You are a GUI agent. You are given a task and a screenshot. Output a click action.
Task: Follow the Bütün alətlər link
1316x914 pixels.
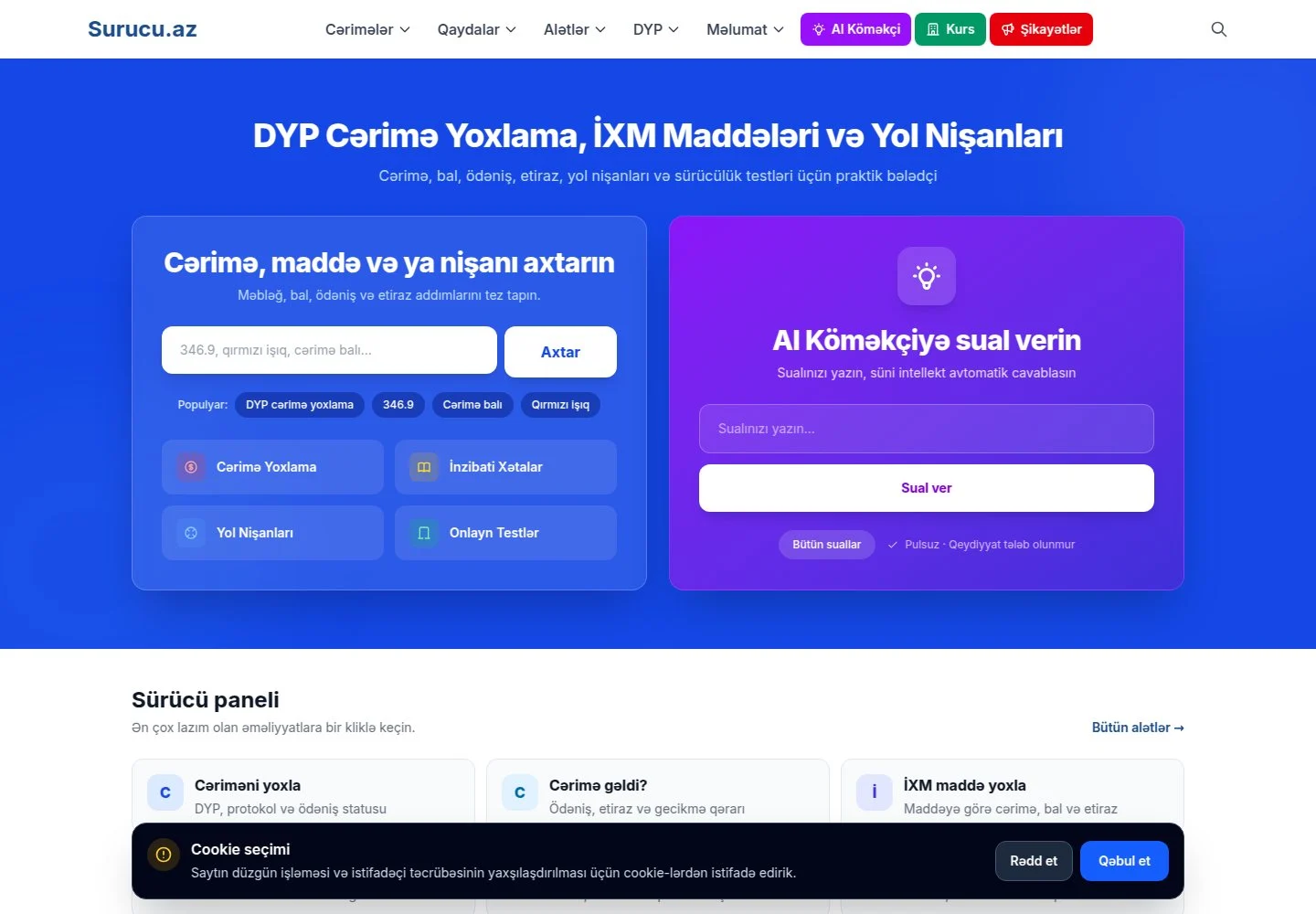click(1138, 728)
